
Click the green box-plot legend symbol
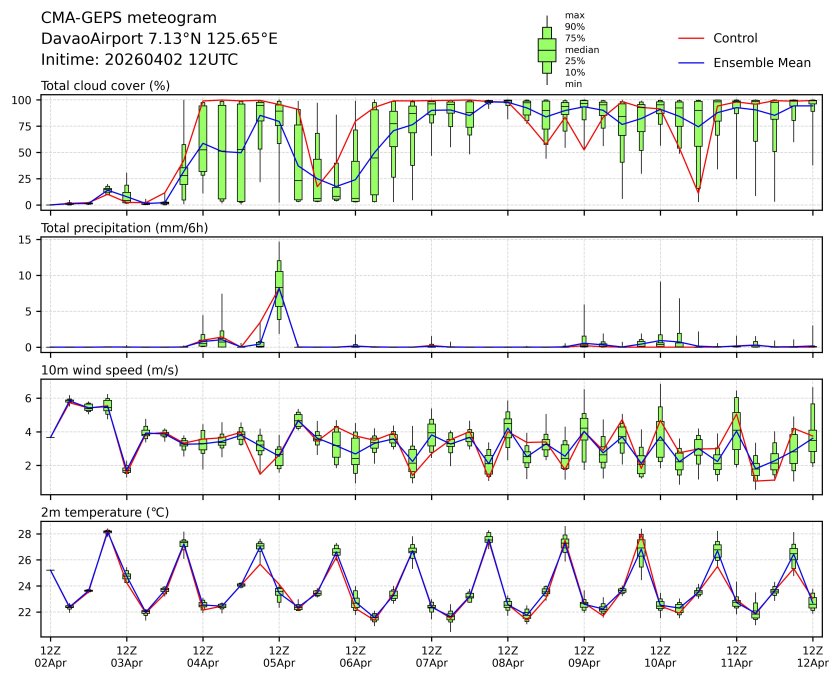click(x=547, y=49)
